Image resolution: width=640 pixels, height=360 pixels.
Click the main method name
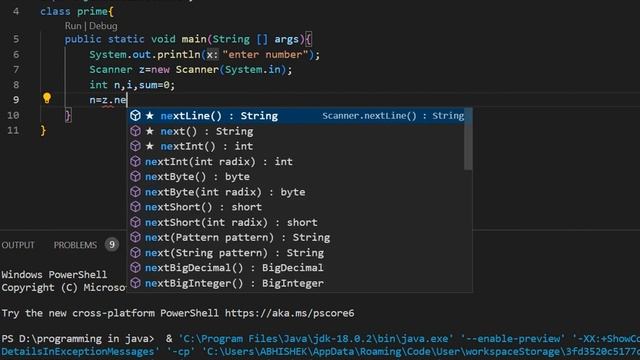pos(194,39)
